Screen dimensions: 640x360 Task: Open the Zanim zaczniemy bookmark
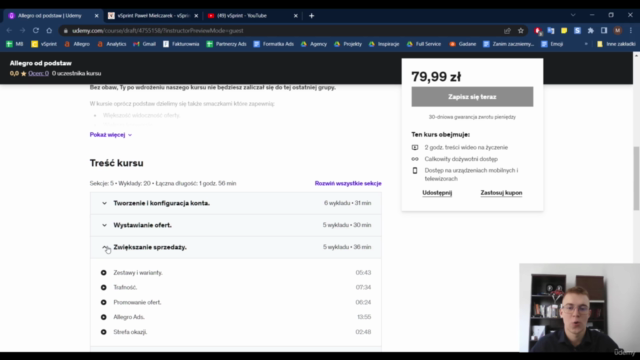[x=509, y=44]
